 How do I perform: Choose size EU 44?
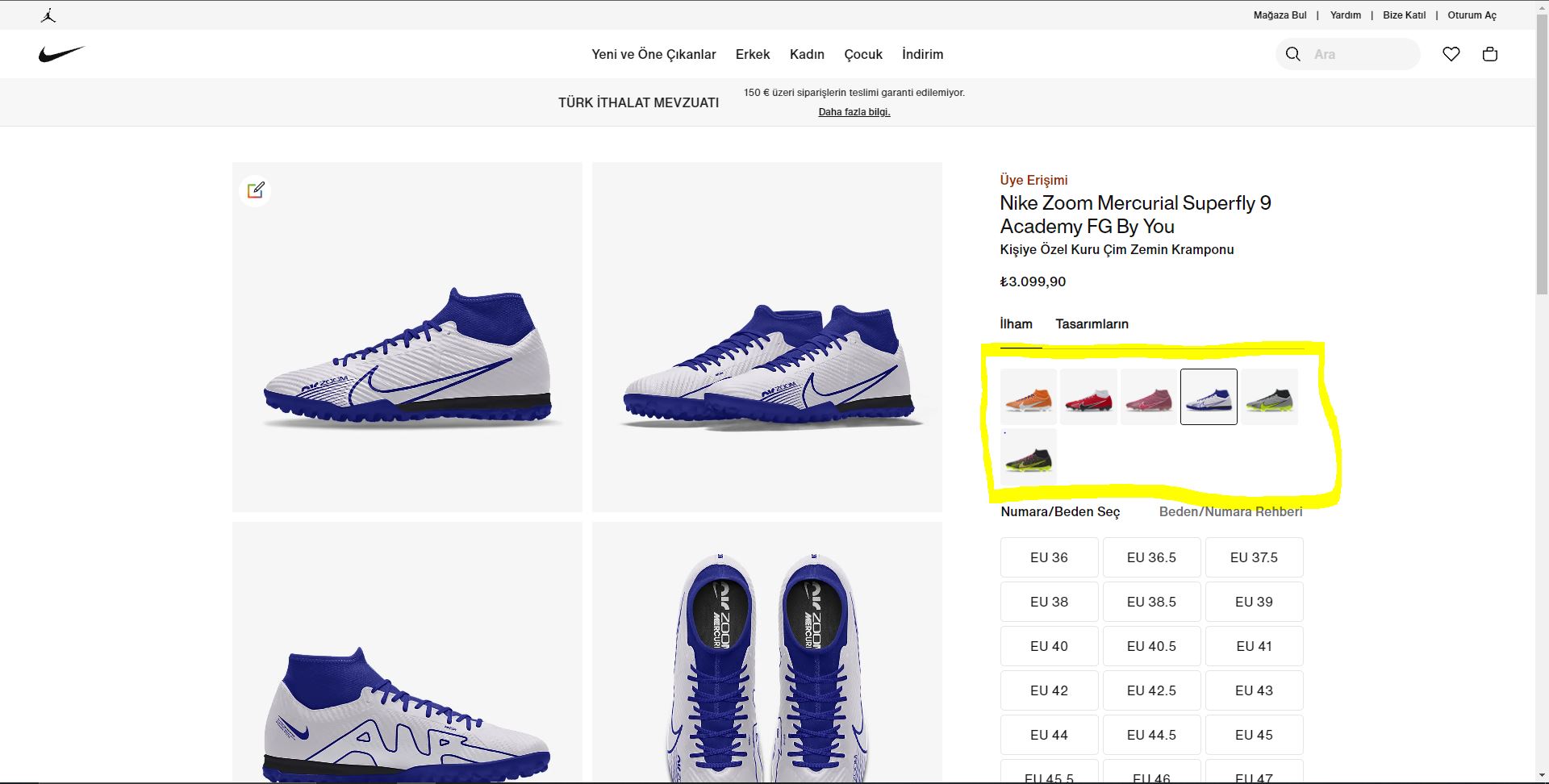tap(1049, 735)
